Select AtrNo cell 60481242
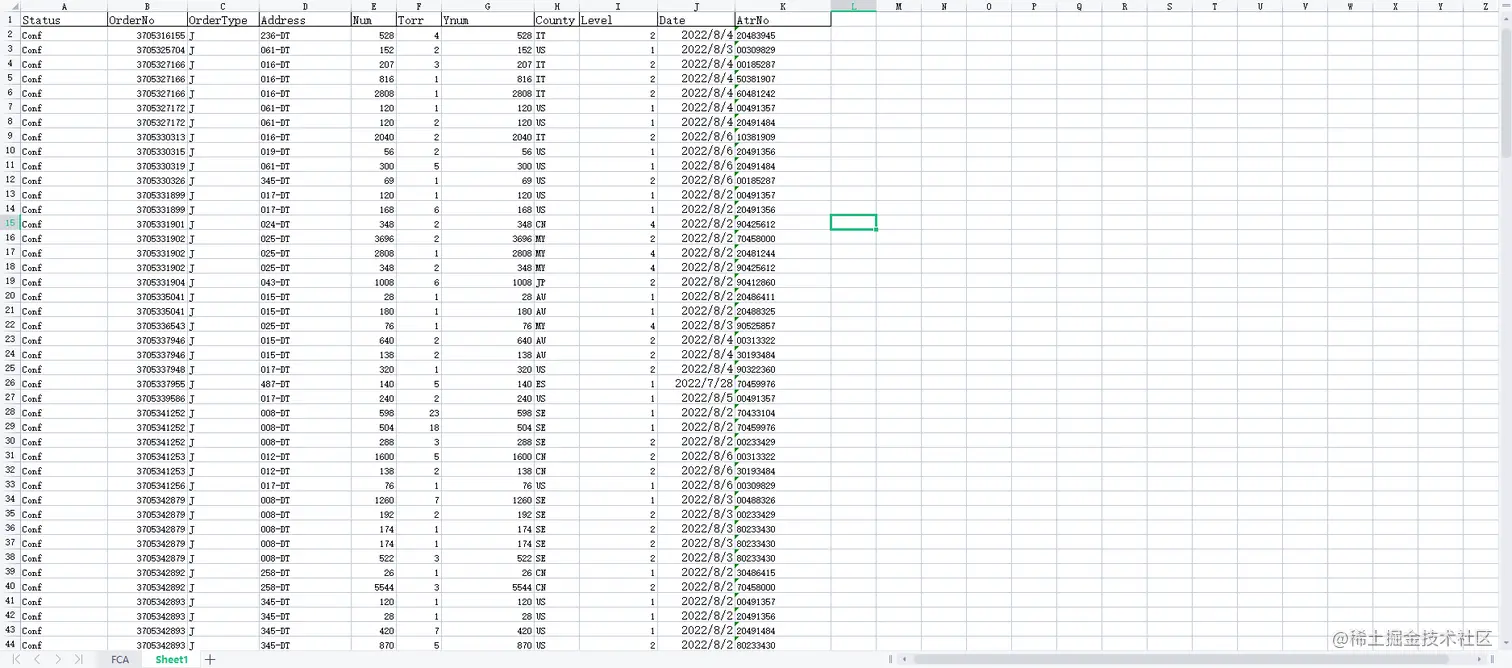Screen dimensions: 1512x668 tap(782, 93)
